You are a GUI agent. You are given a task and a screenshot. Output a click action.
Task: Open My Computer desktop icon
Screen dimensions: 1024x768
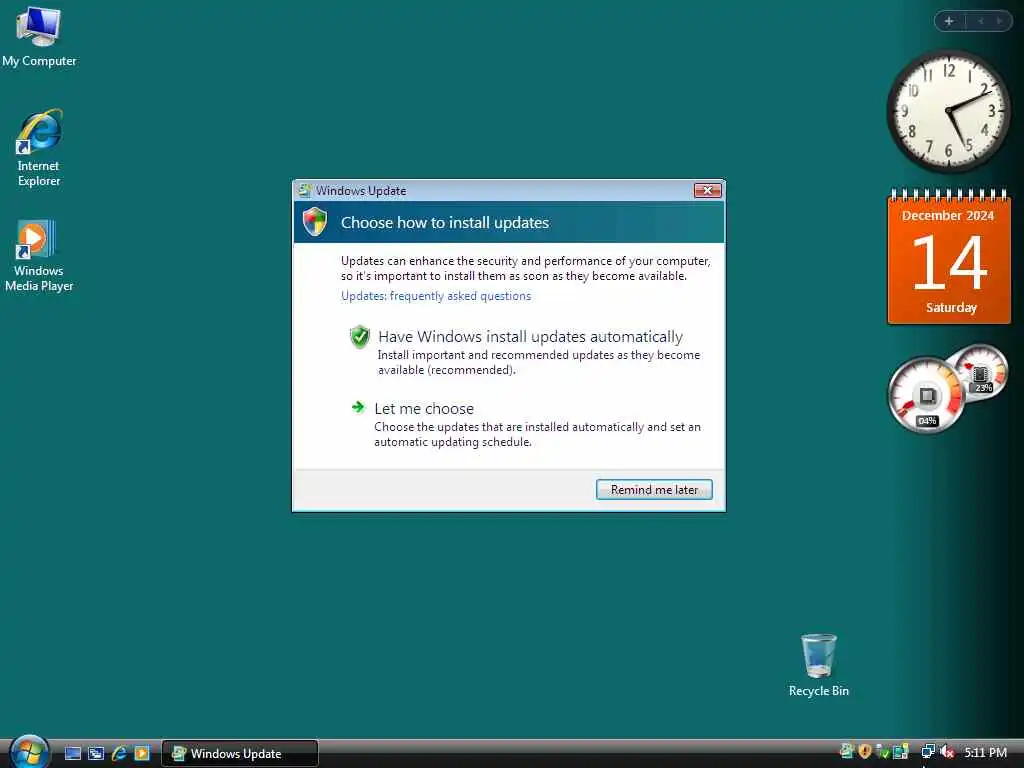click(39, 35)
